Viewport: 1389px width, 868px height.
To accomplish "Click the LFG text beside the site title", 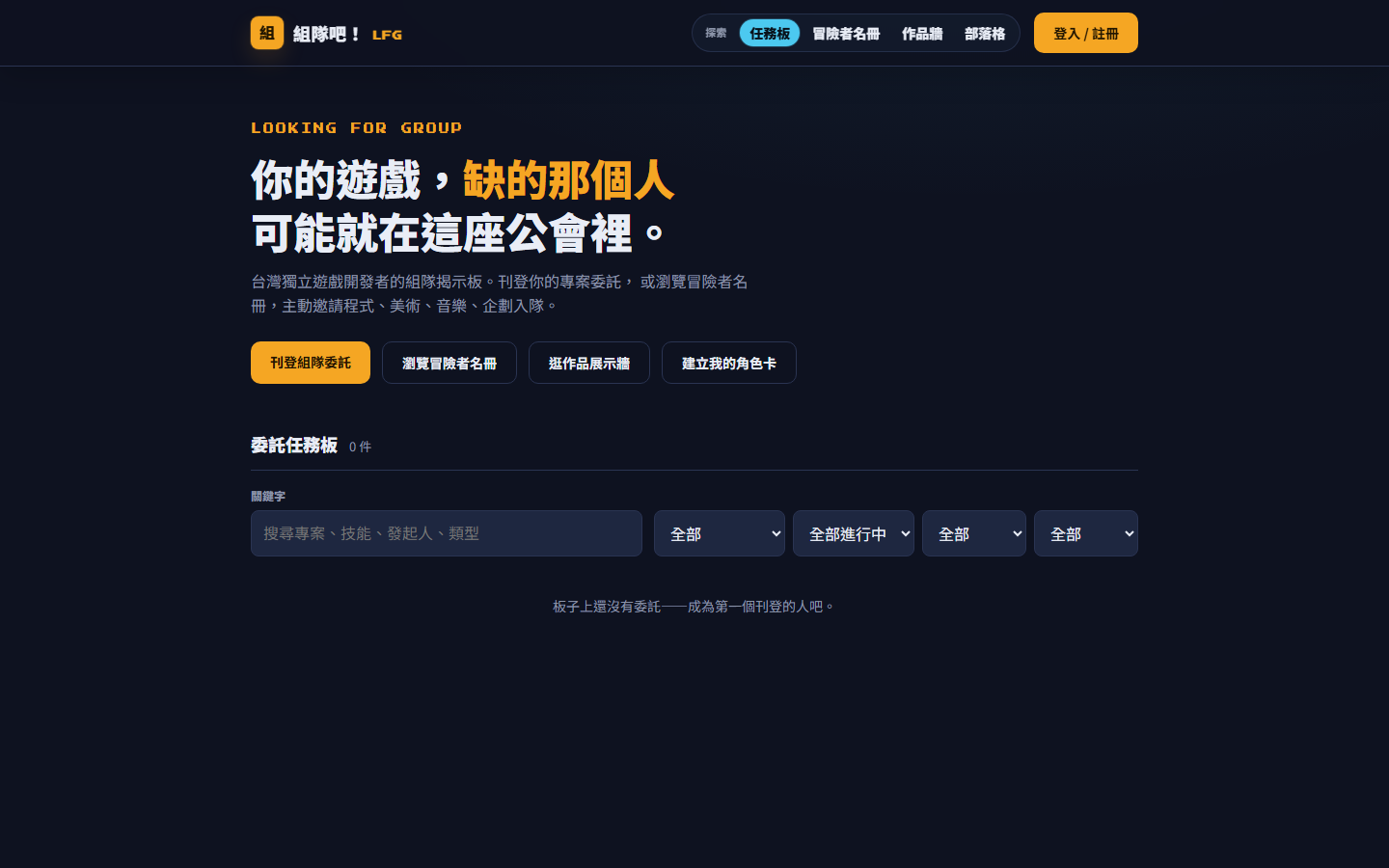I will click(387, 35).
